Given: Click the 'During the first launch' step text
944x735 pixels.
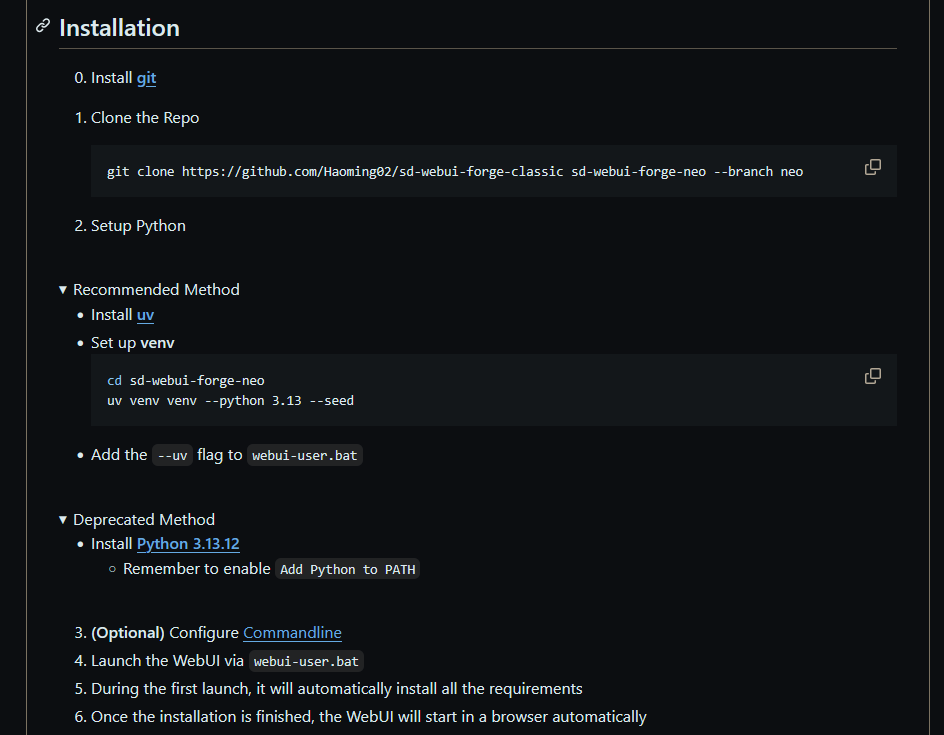Looking at the screenshot, I should pos(337,689).
